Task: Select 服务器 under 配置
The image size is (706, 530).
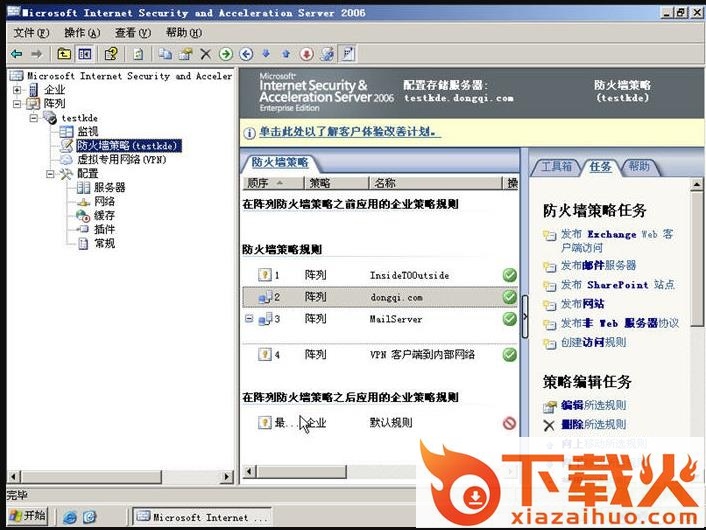Action: click(109, 187)
